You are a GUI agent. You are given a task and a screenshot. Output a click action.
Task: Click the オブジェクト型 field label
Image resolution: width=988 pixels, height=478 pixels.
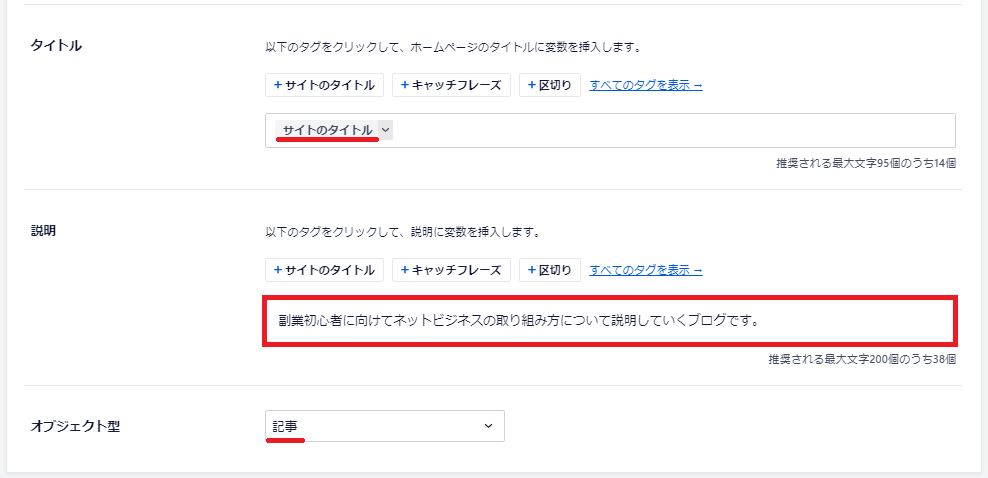[75, 426]
